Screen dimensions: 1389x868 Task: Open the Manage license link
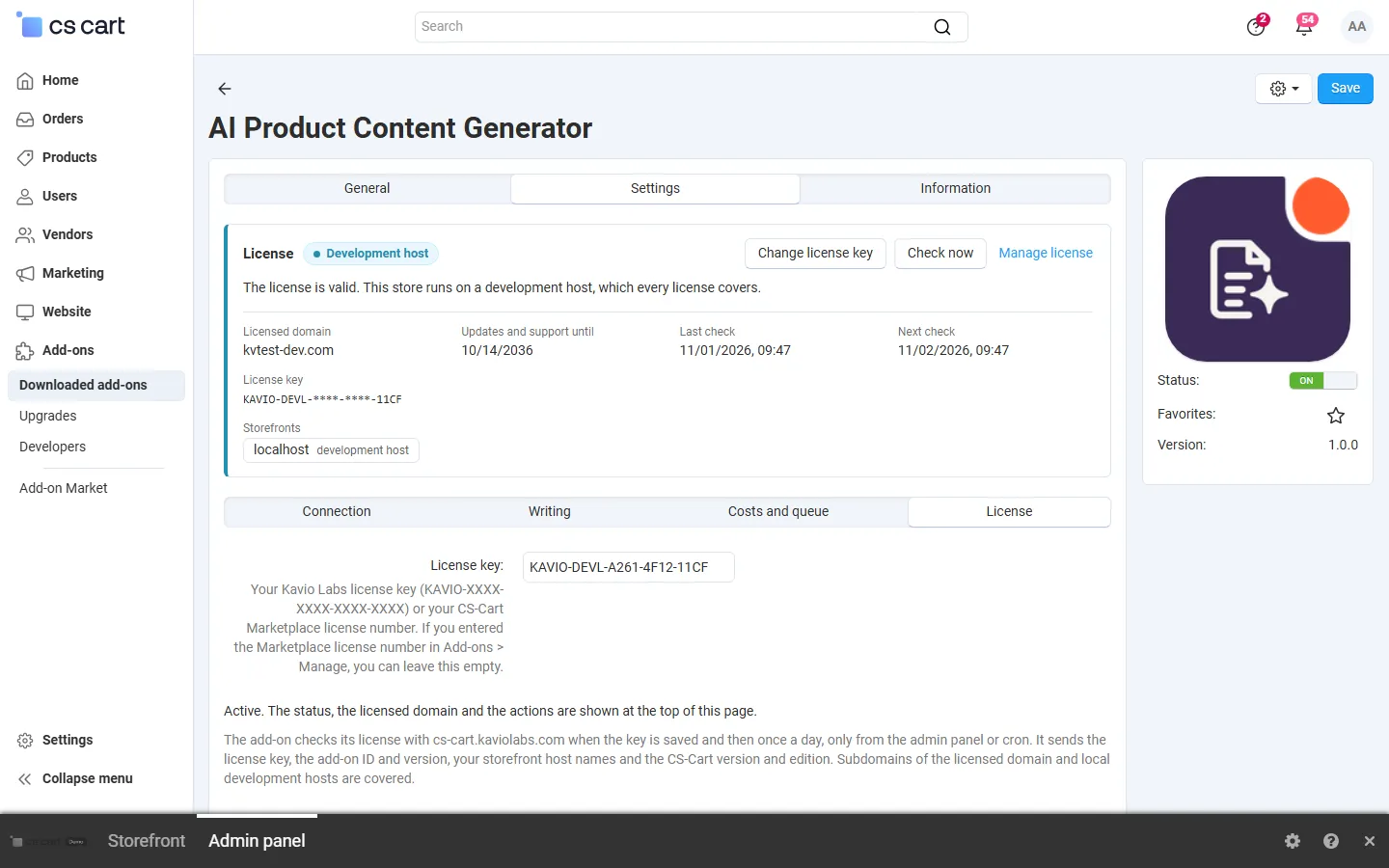coord(1046,254)
